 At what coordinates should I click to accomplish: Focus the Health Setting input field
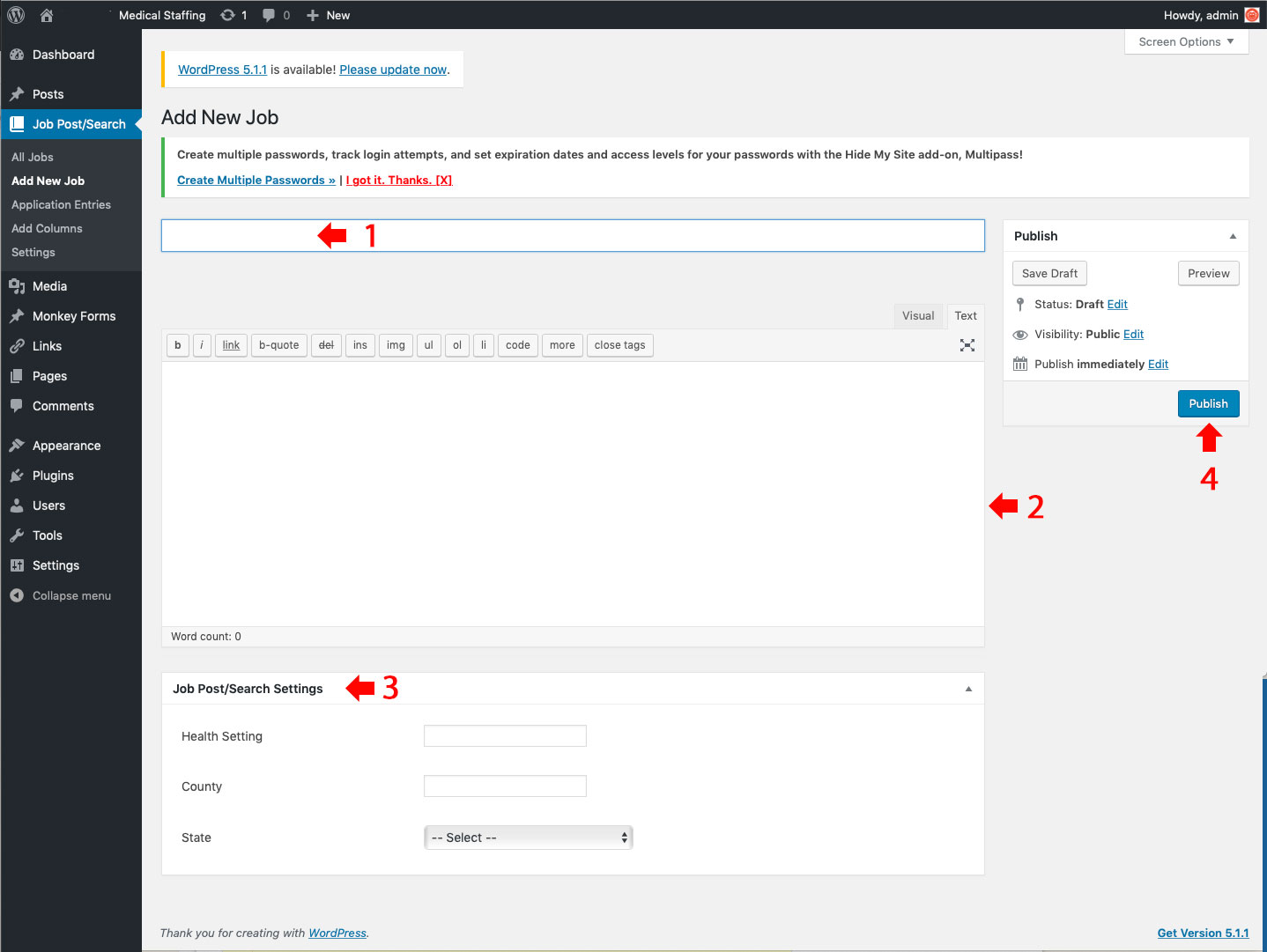coord(505,736)
